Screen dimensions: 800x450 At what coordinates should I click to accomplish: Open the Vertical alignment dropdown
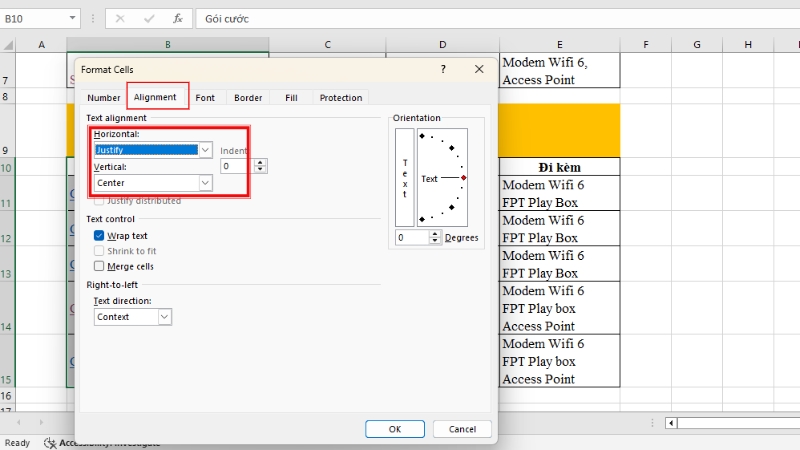[x=205, y=184]
